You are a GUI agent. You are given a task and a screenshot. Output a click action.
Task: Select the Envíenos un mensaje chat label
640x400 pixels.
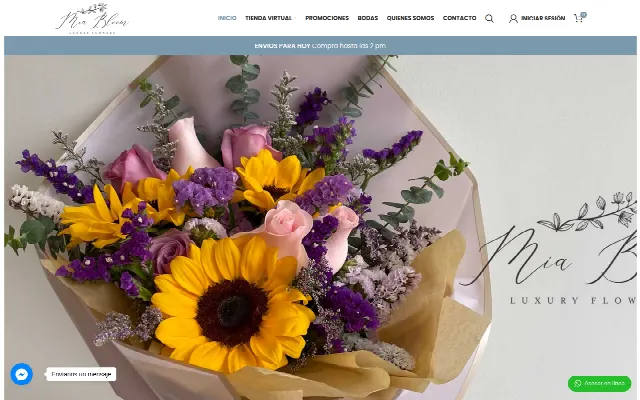81,374
